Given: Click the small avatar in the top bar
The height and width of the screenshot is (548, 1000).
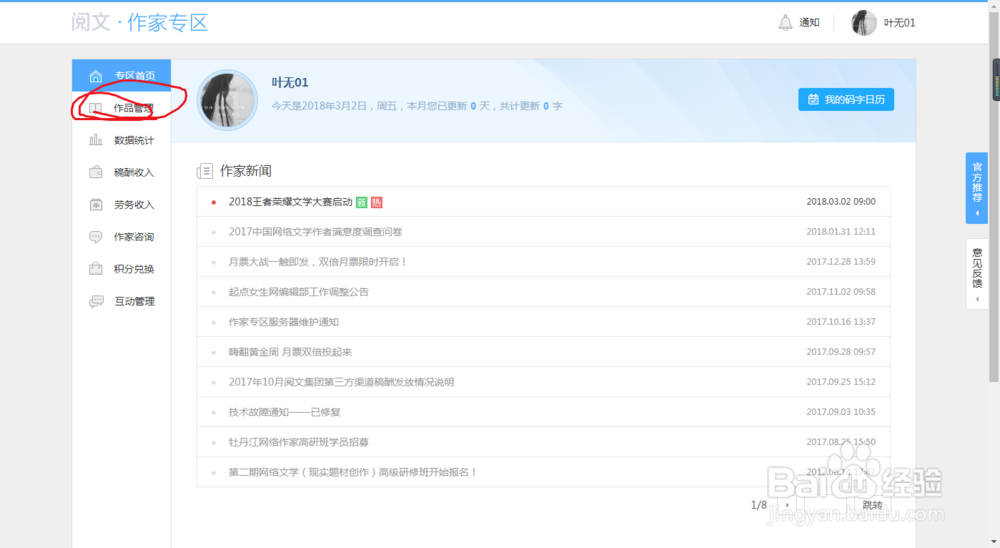Looking at the screenshot, I should (x=864, y=23).
